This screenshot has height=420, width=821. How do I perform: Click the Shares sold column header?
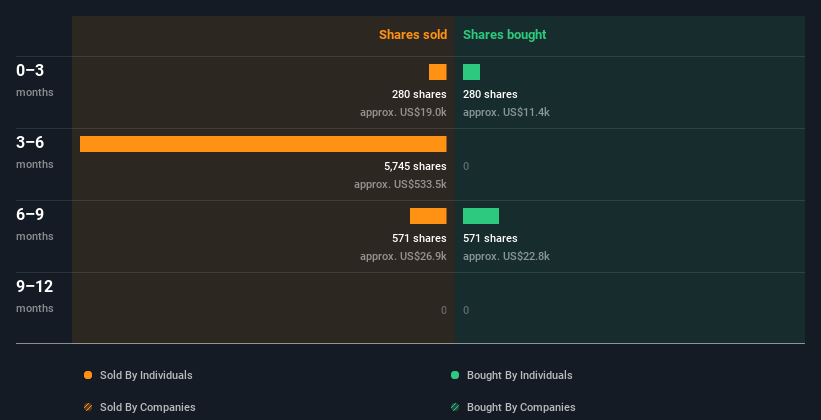click(x=413, y=35)
